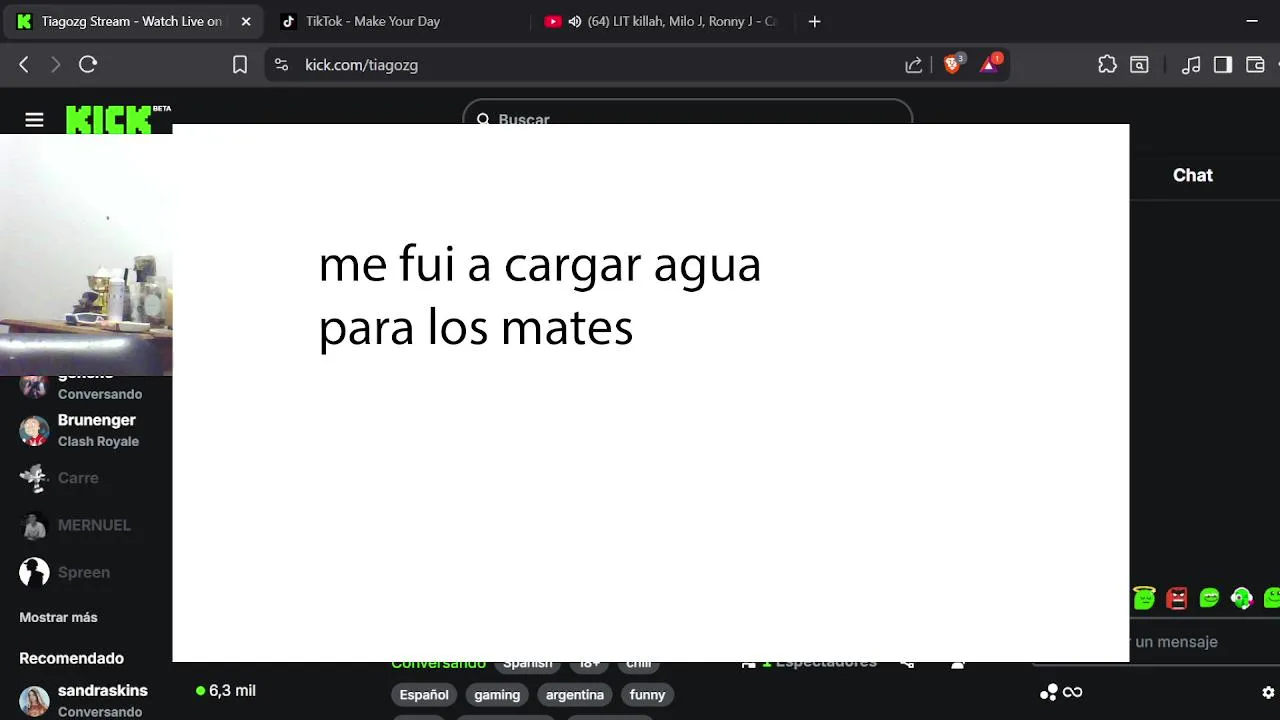Open browser extensions puzzle icon
This screenshot has width=1280, height=720.
[x=1107, y=64]
